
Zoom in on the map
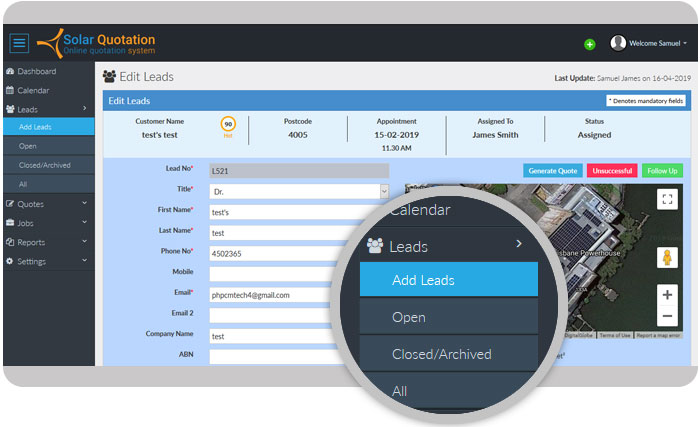667,295
